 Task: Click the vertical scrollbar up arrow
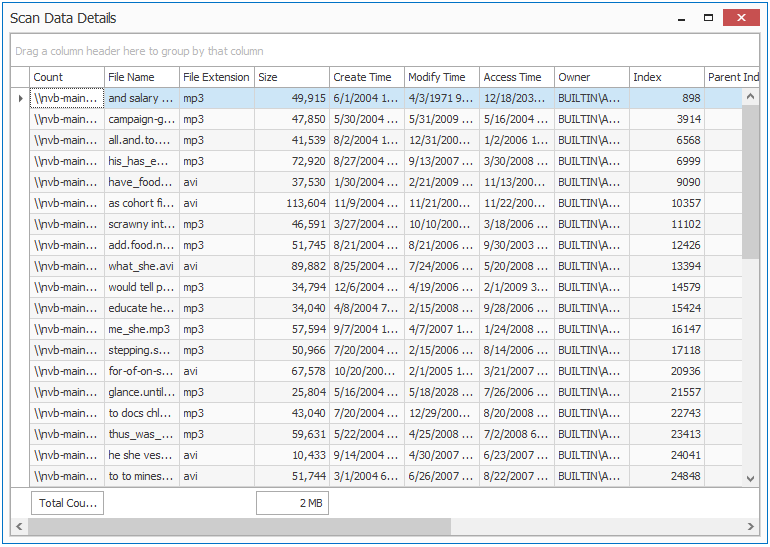750,97
